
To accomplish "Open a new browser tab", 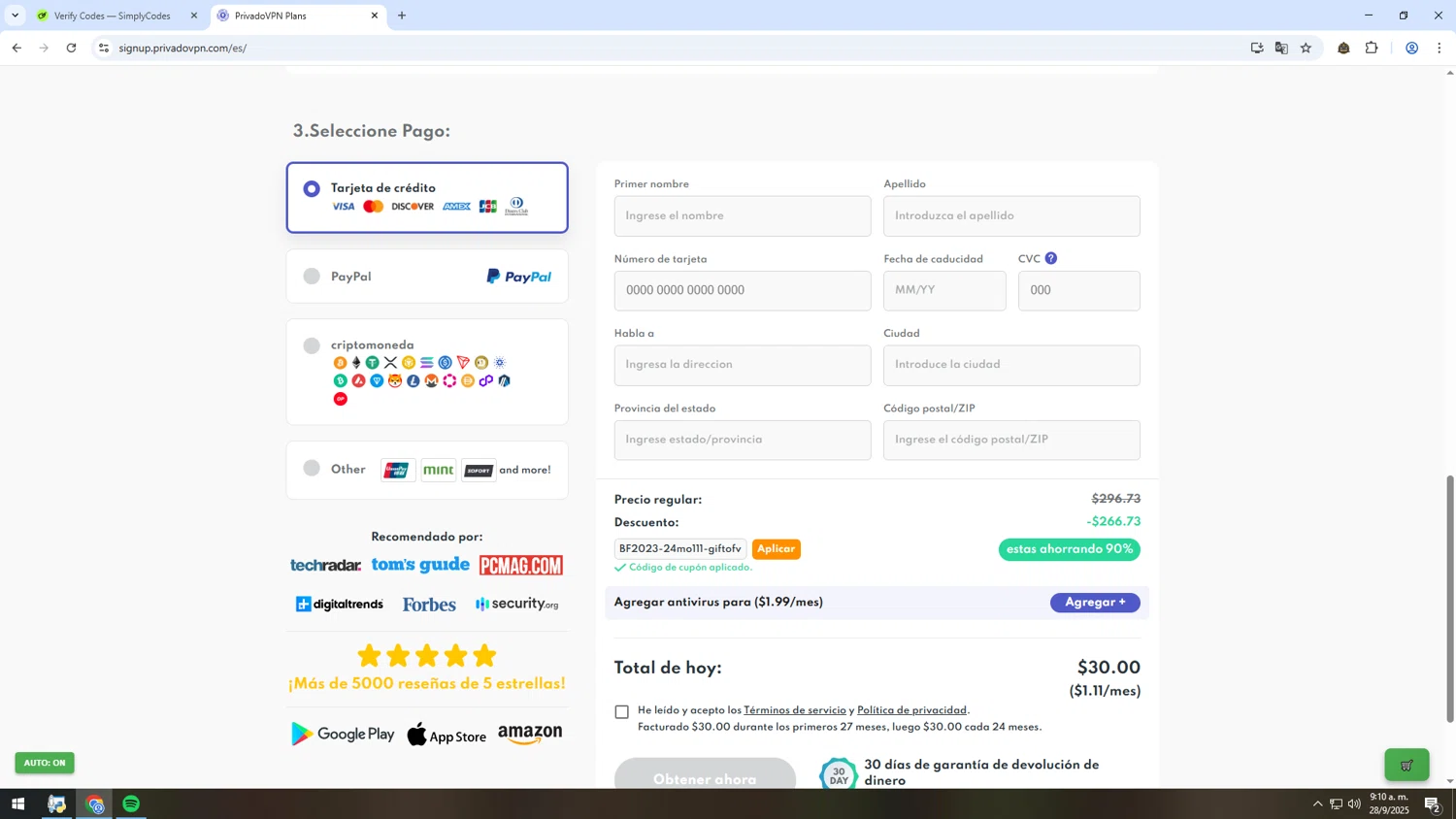I will click(402, 16).
